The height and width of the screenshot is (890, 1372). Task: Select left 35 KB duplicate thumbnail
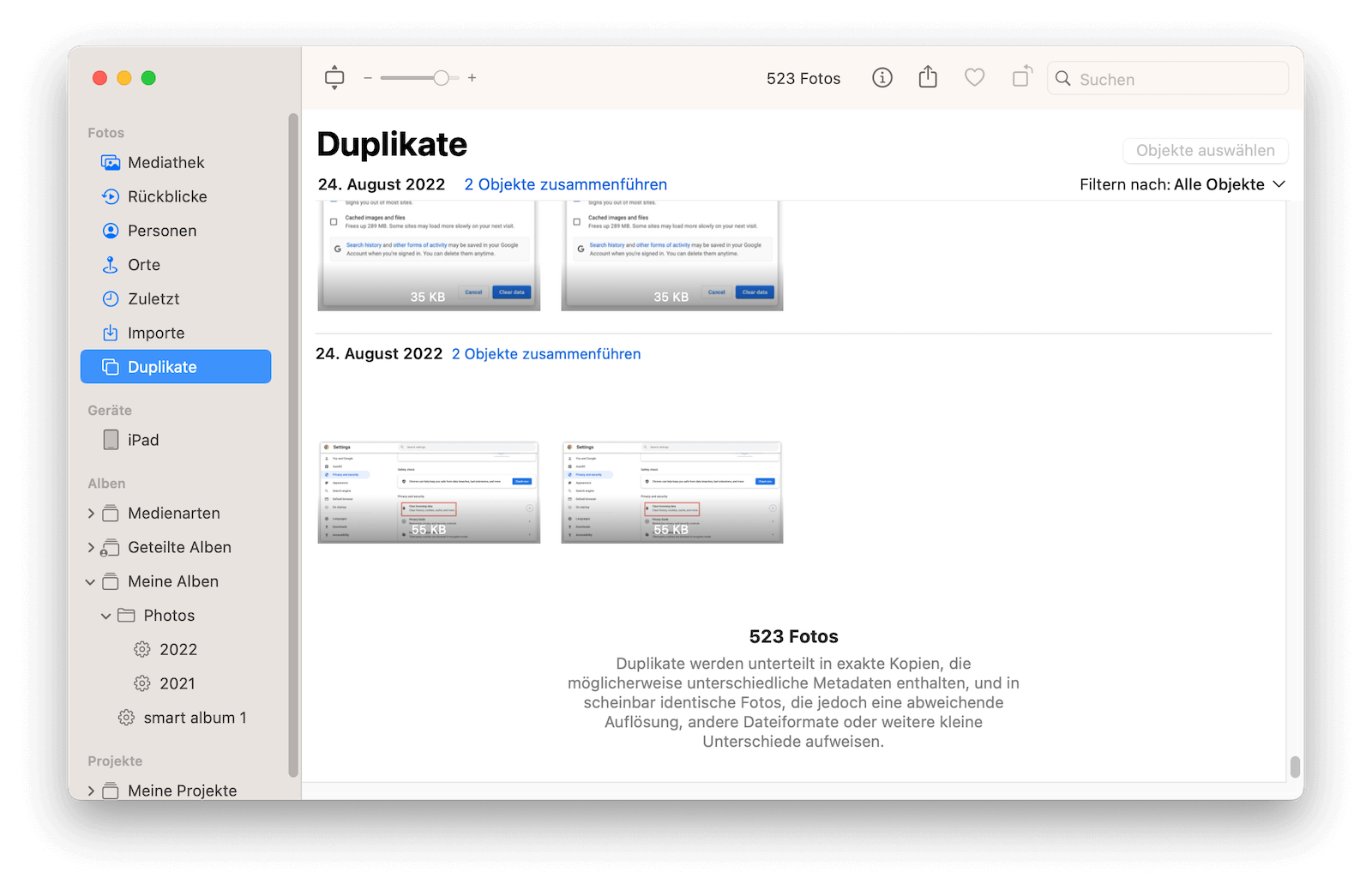[x=429, y=256]
